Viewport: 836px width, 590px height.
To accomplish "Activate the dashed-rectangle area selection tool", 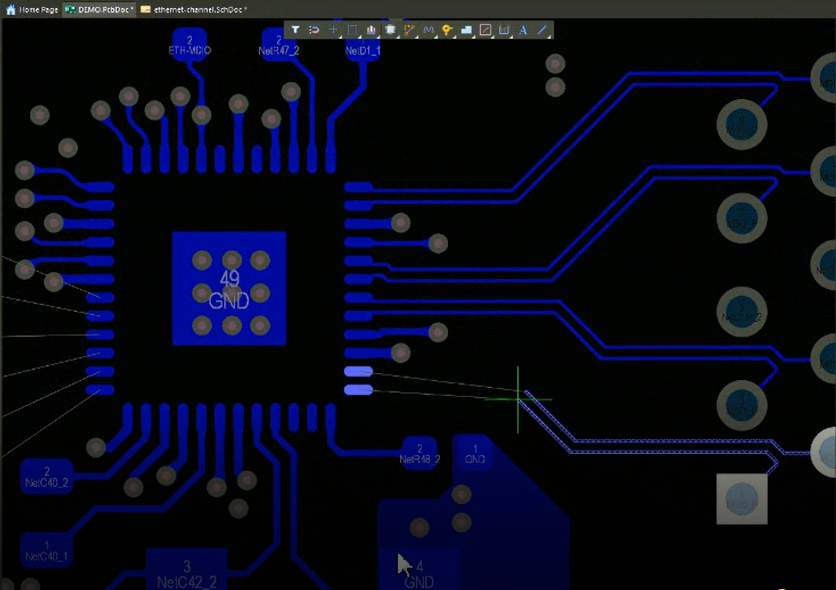I will pyautogui.click(x=352, y=30).
